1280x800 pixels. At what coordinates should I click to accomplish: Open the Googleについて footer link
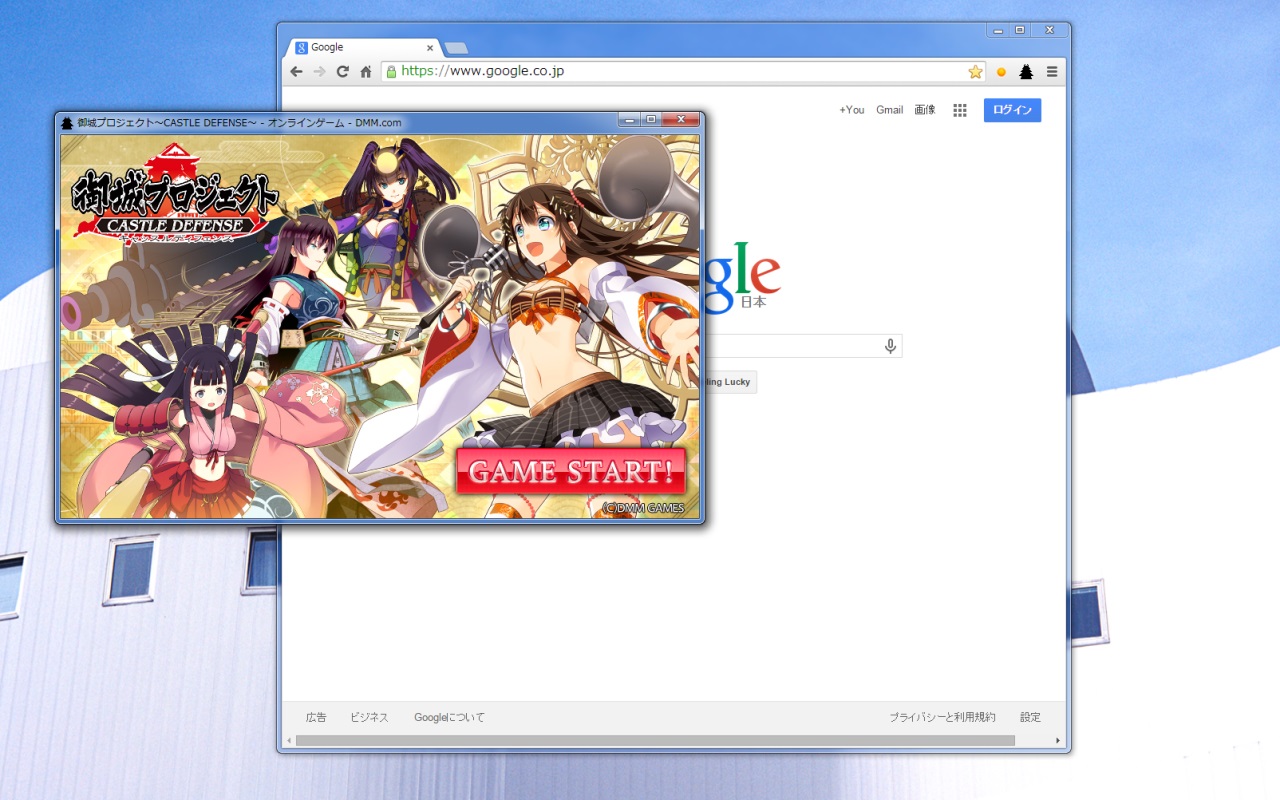449,717
